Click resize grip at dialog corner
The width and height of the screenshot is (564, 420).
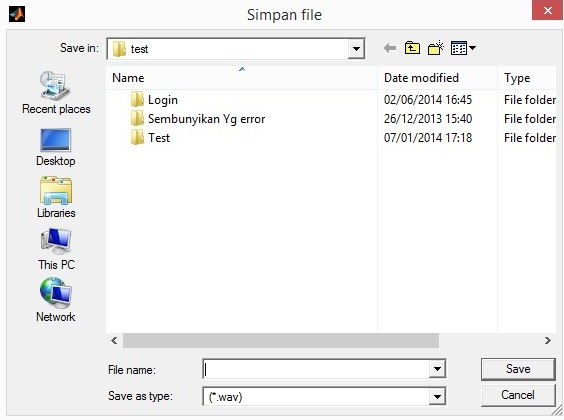[x=558, y=410]
